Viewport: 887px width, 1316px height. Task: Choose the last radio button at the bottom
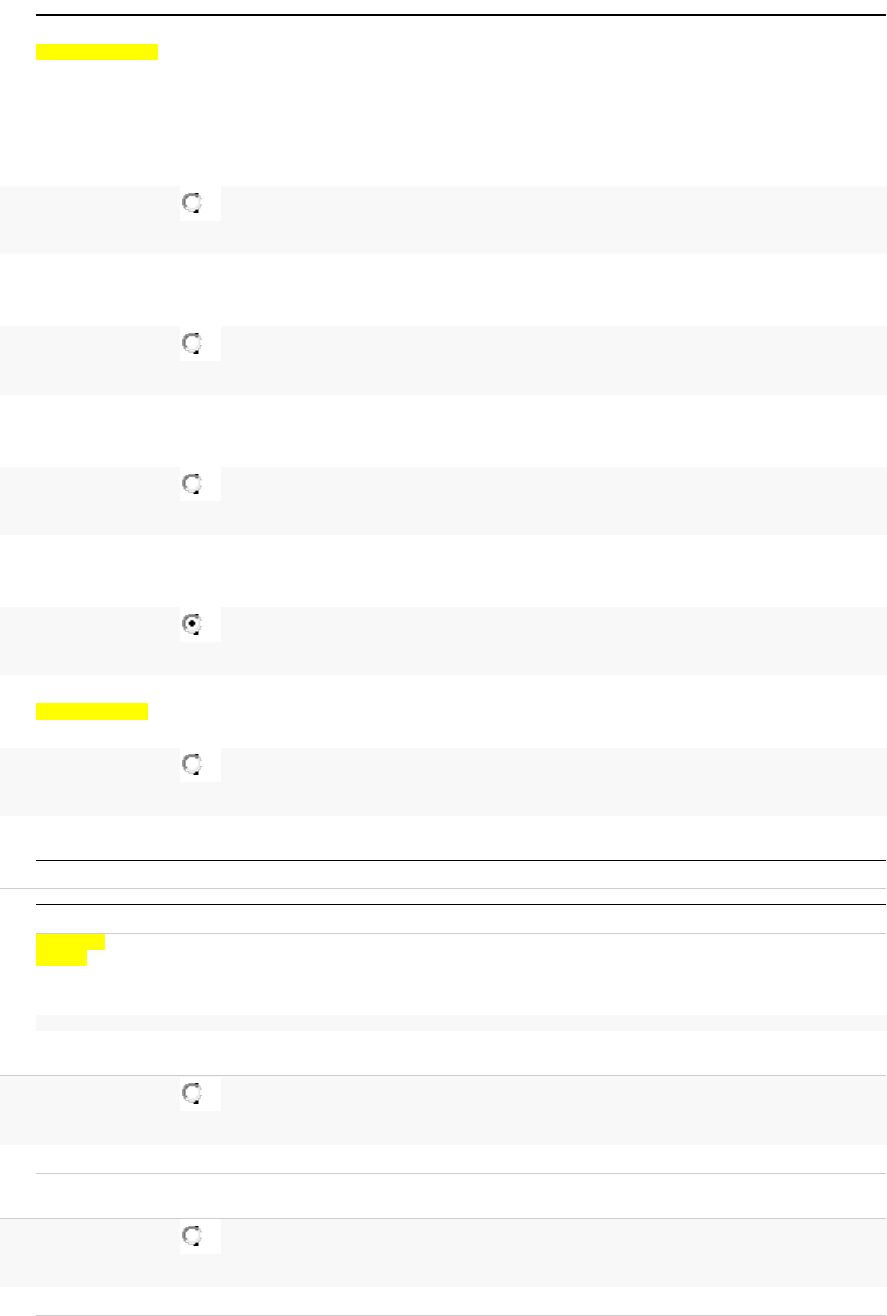[x=192, y=1237]
